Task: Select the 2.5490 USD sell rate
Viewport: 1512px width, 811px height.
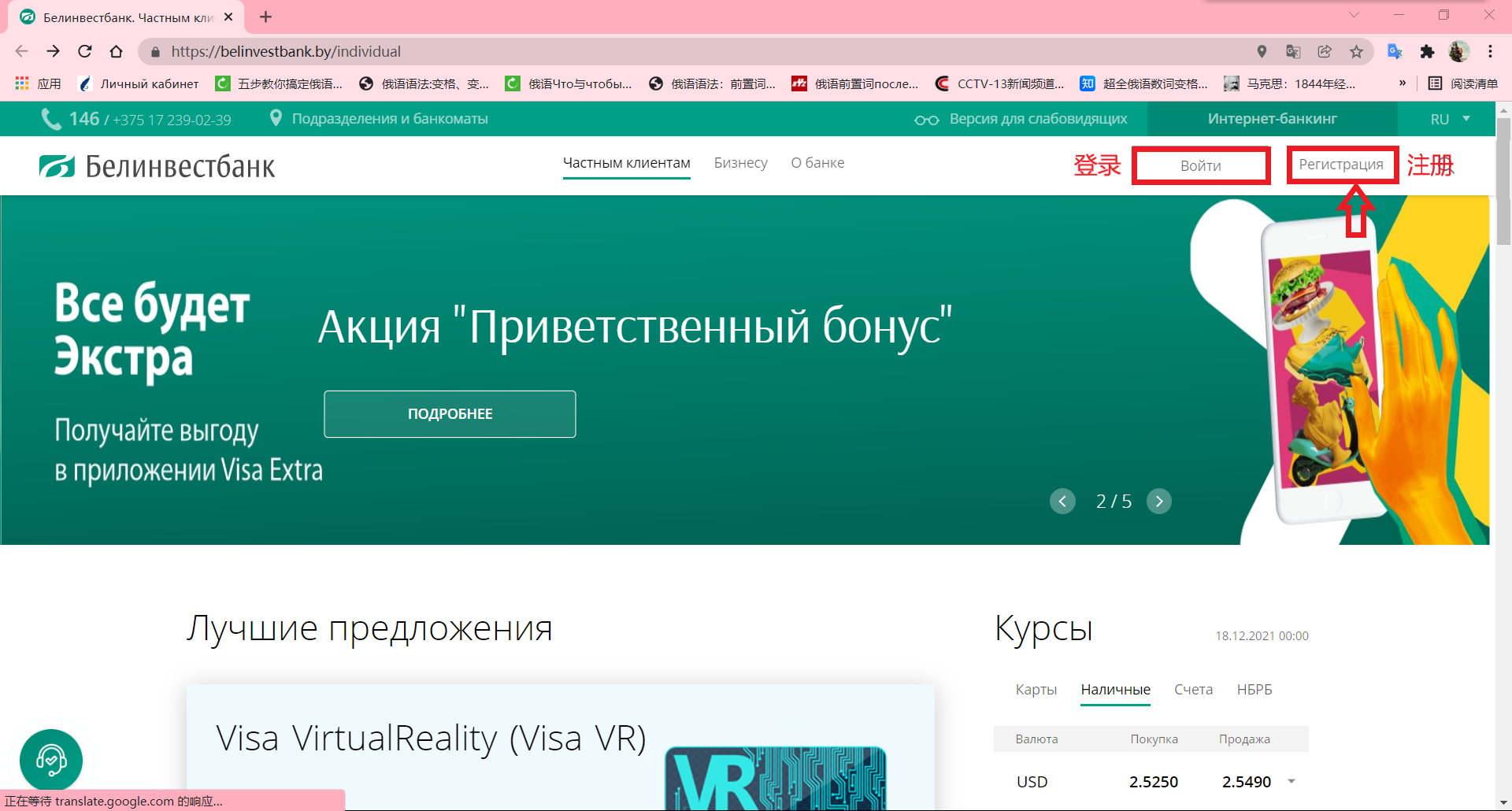Action: [1247, 782]
